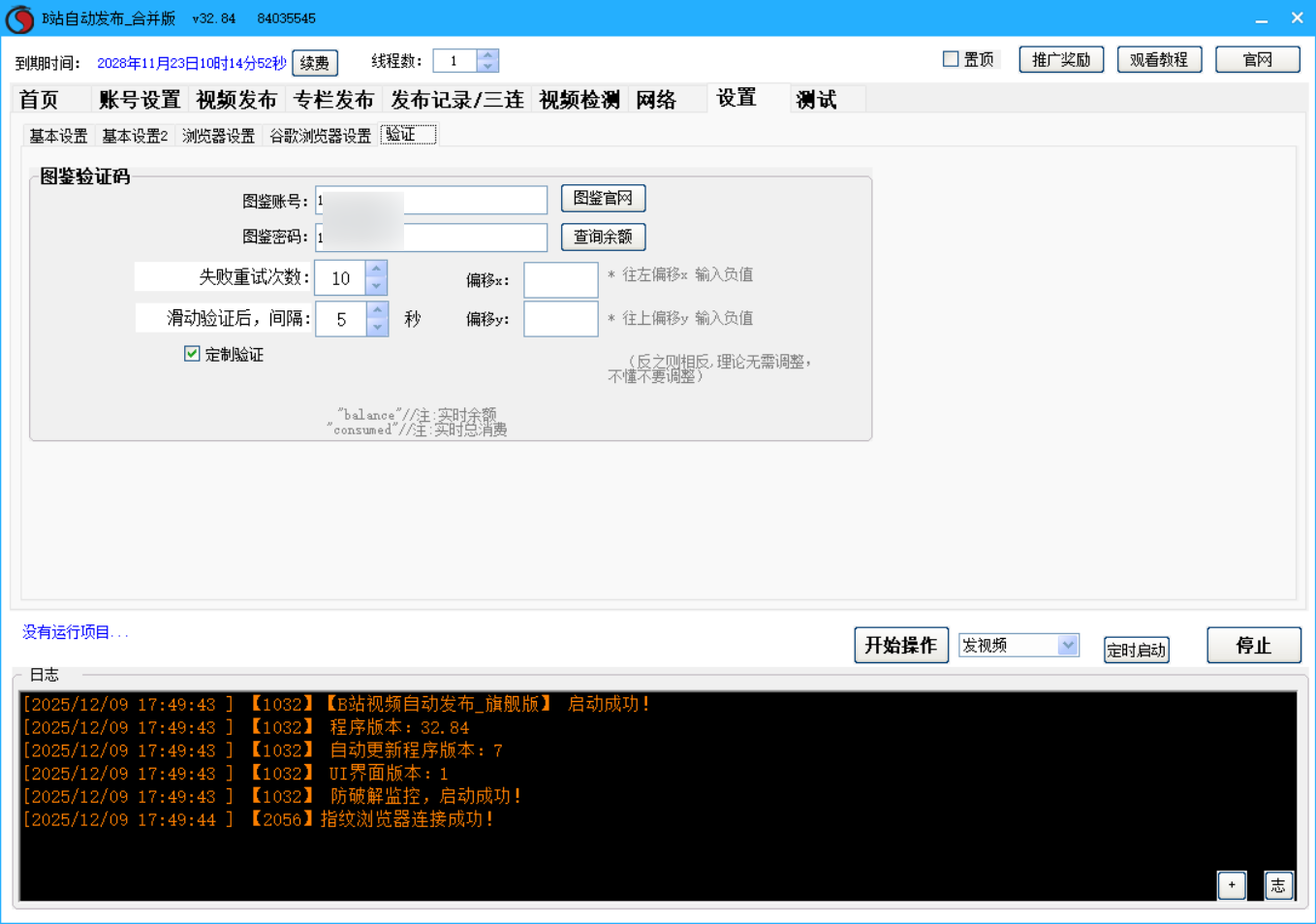Click the plus button in log panel
Screen dimensions: 1316x924
pyautogui.click(x=1231, y=884)
